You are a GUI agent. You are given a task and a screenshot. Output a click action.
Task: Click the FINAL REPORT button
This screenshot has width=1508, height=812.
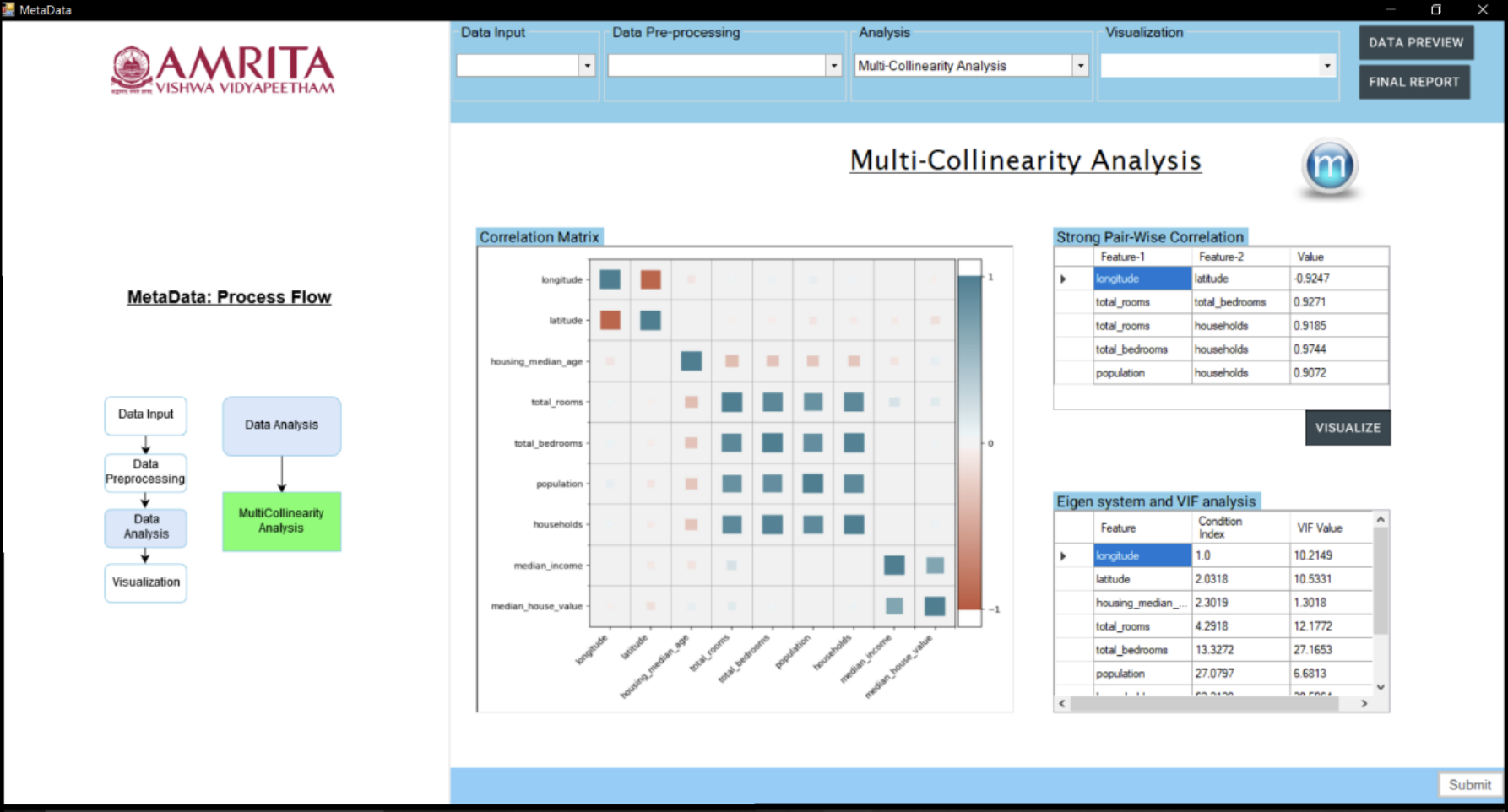tap(1414, 82)
